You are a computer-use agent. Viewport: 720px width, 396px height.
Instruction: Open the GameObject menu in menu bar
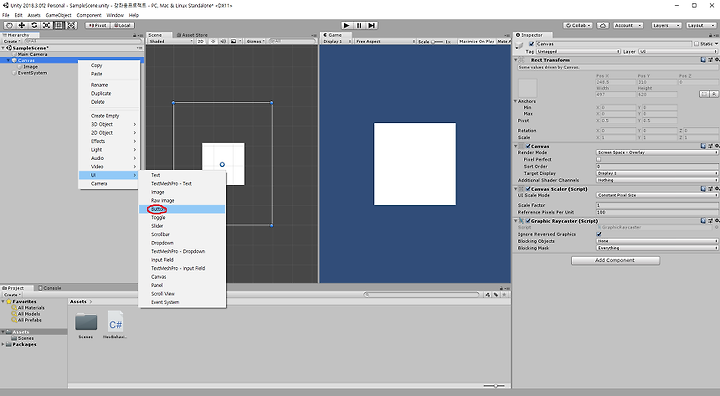[58, 15]
